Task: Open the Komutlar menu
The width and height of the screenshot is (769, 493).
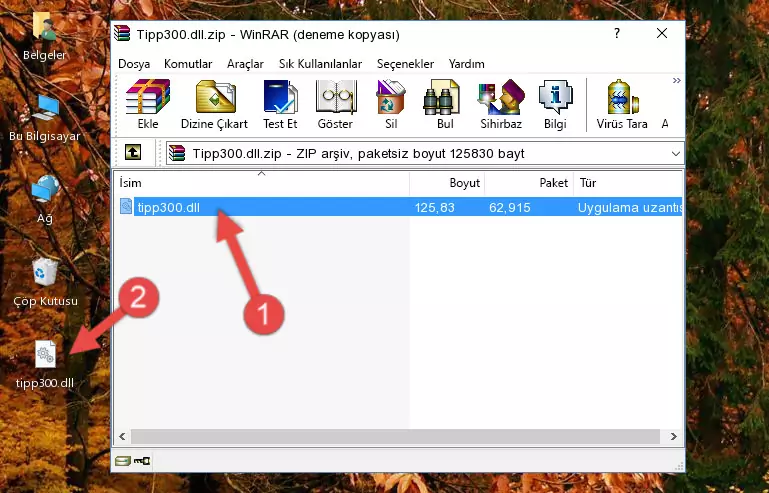Action: click(x=188, y=64)
